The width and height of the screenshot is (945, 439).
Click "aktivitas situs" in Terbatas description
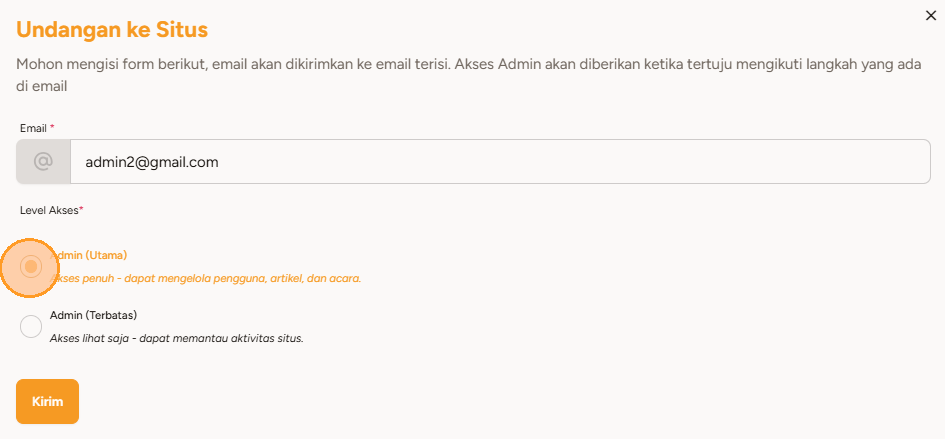click(263, 338)
